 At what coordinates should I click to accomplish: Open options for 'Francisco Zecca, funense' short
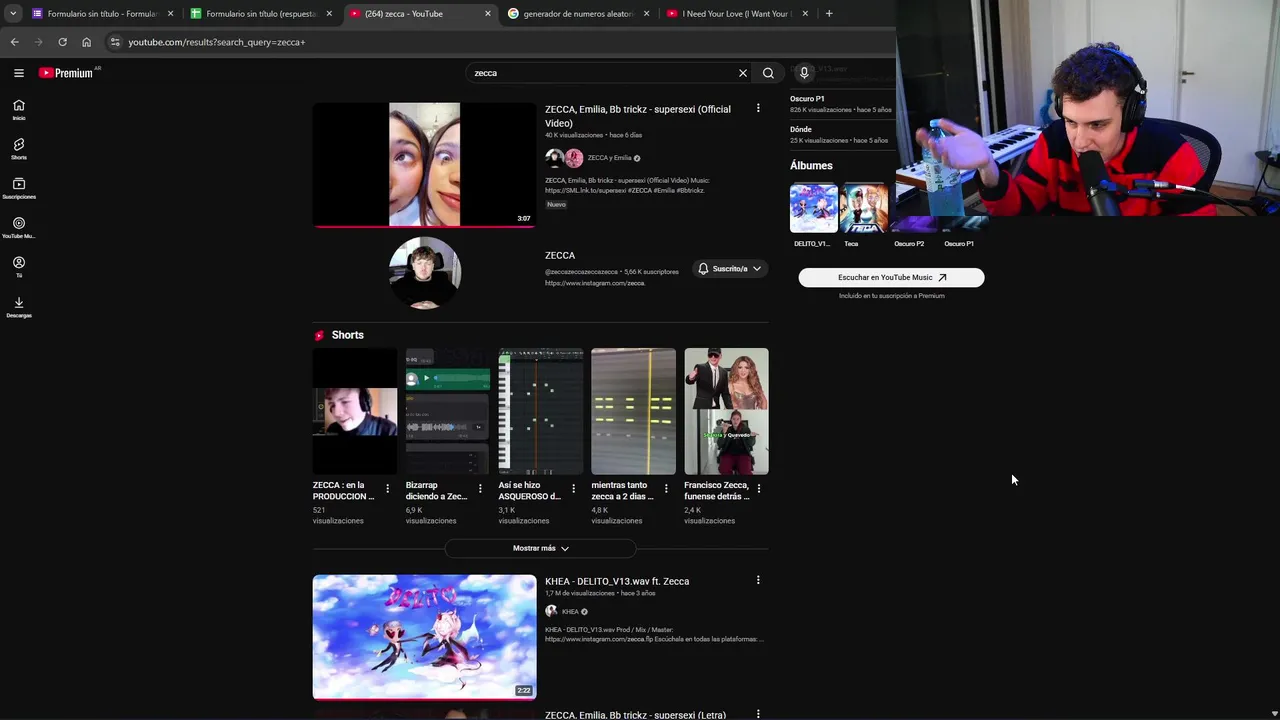click(x=759, y=489)
